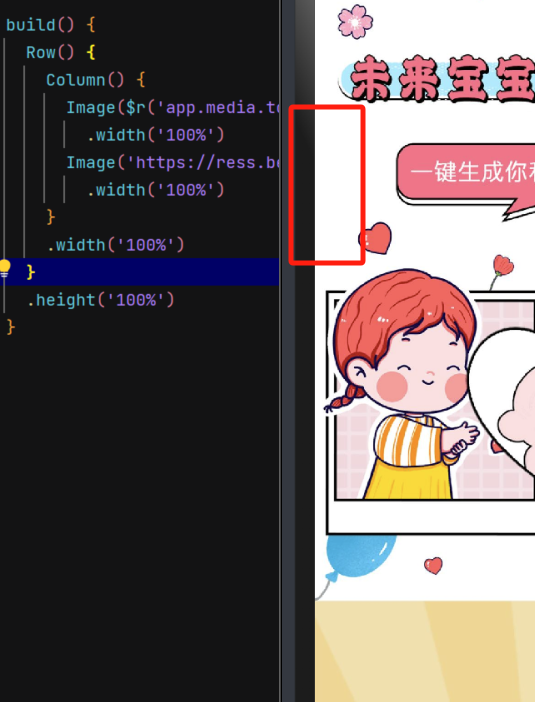Place cursor on the build() line
The width and height of the screenshot is (535, 702).
pos(51,25)
